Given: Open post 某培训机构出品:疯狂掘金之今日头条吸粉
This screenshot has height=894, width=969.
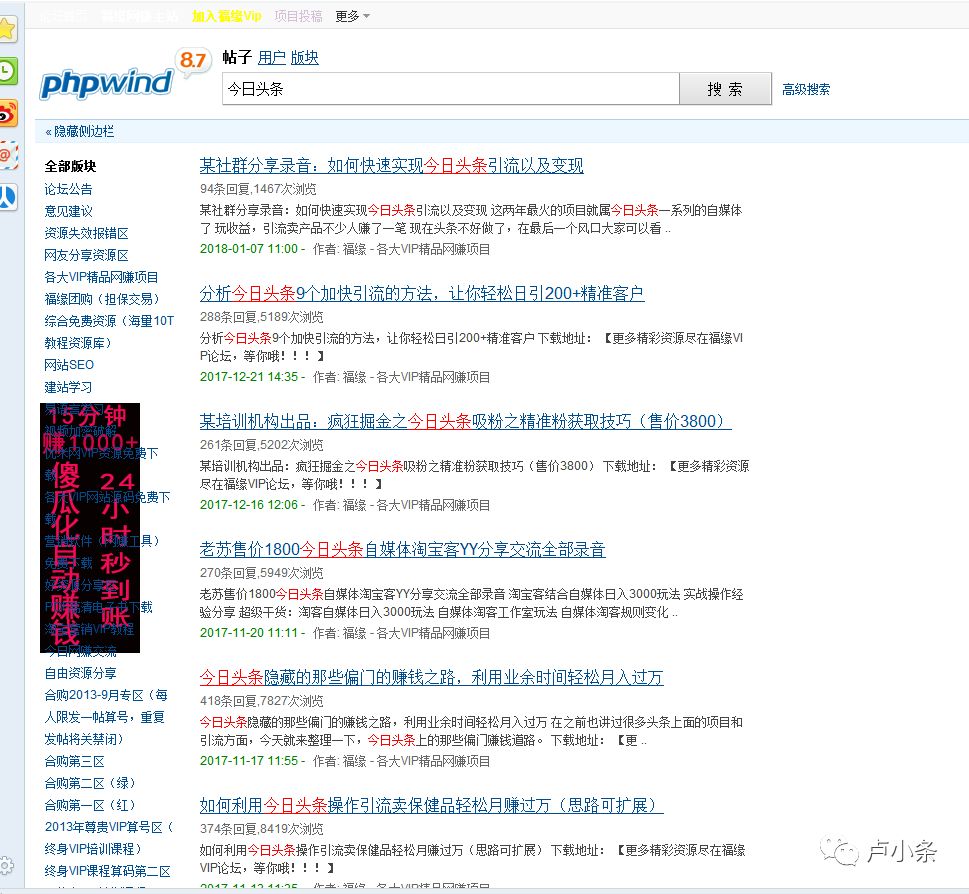Looking at the screenshot, I should tap(465, 421).
